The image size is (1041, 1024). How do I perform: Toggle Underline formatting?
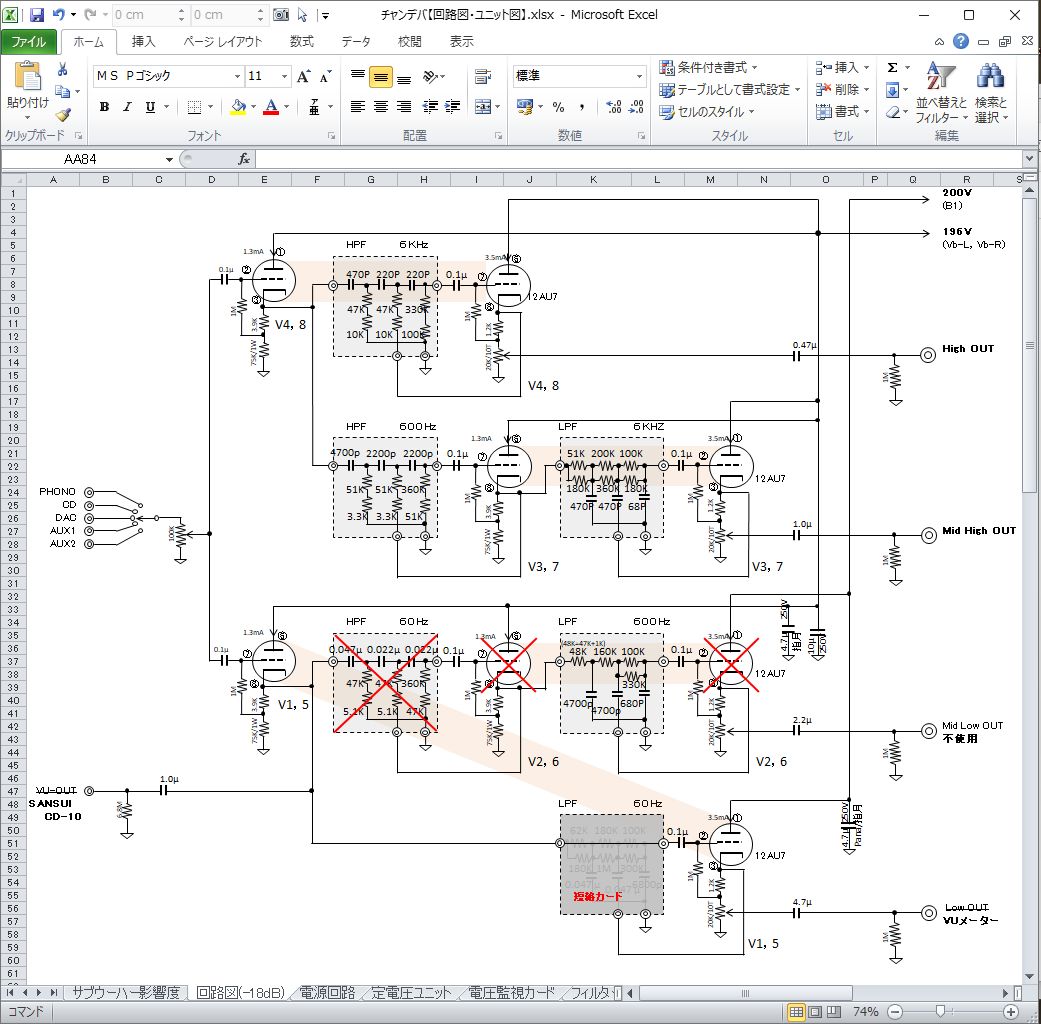[151, 106]
